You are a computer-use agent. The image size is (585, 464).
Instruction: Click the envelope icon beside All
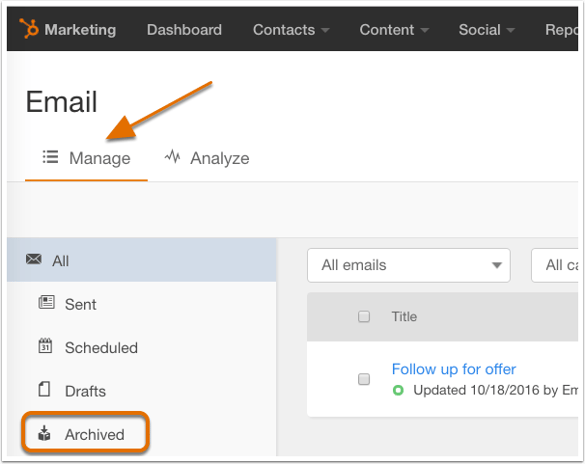pyautogui.click(x=34, y=259)
